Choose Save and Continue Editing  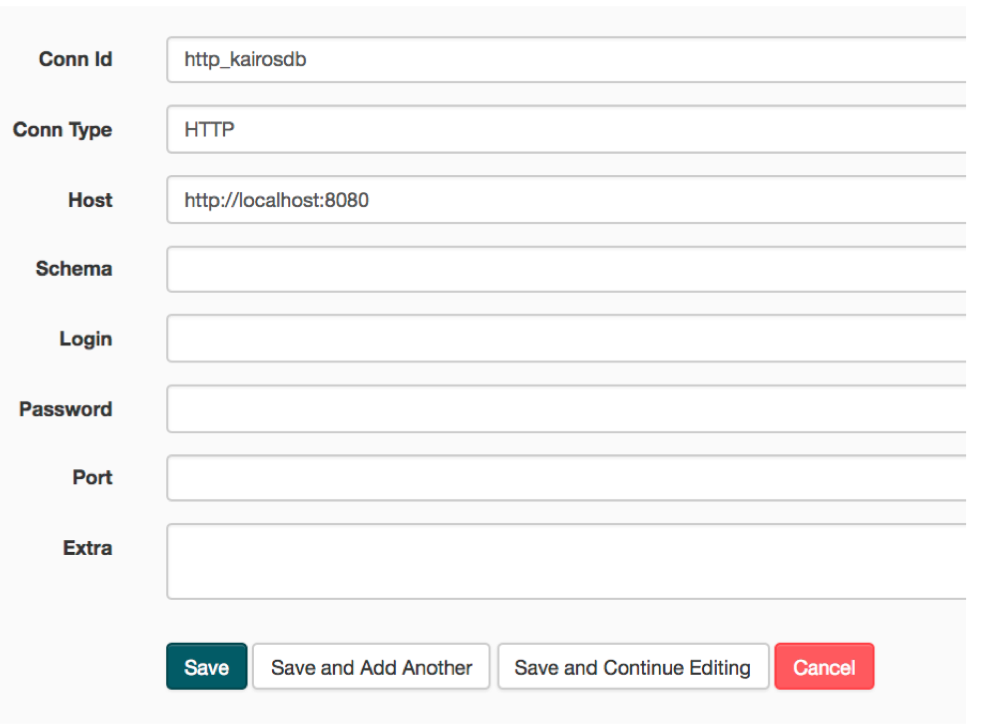(632, 667)
